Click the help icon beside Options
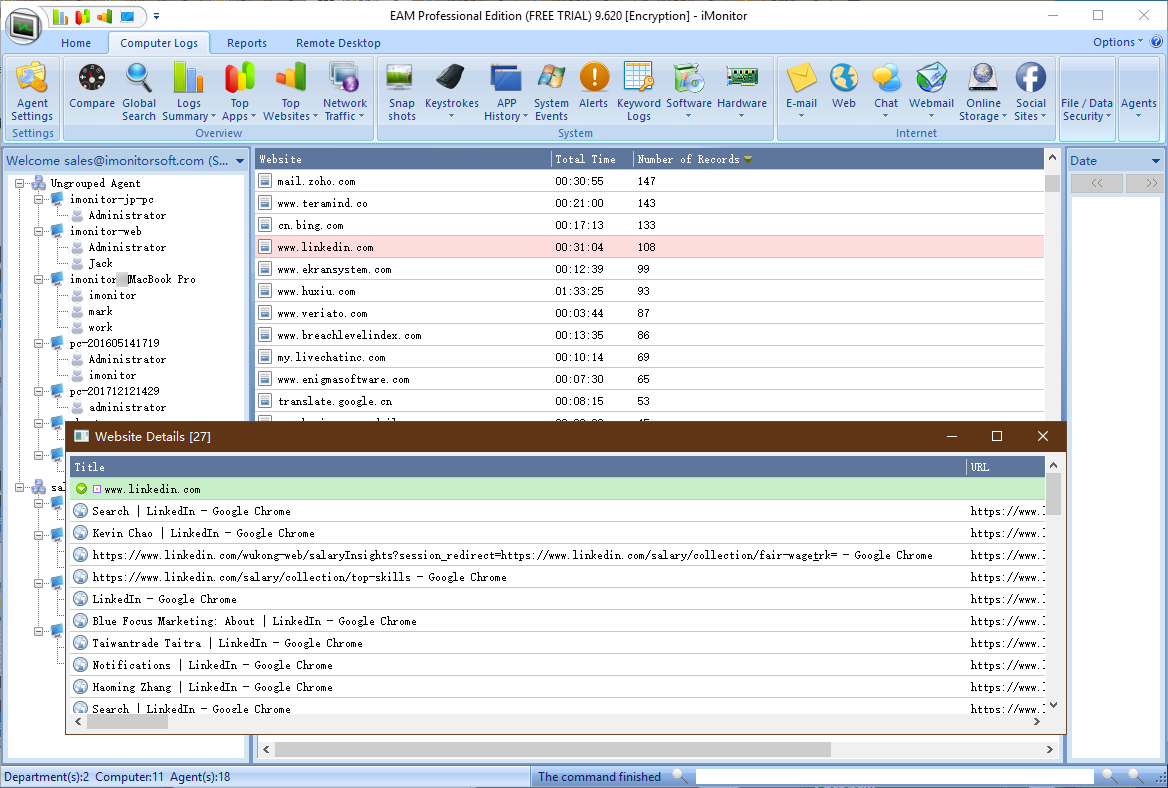1168x788 pixels. pyautogui.click(x=1157, y=42)
